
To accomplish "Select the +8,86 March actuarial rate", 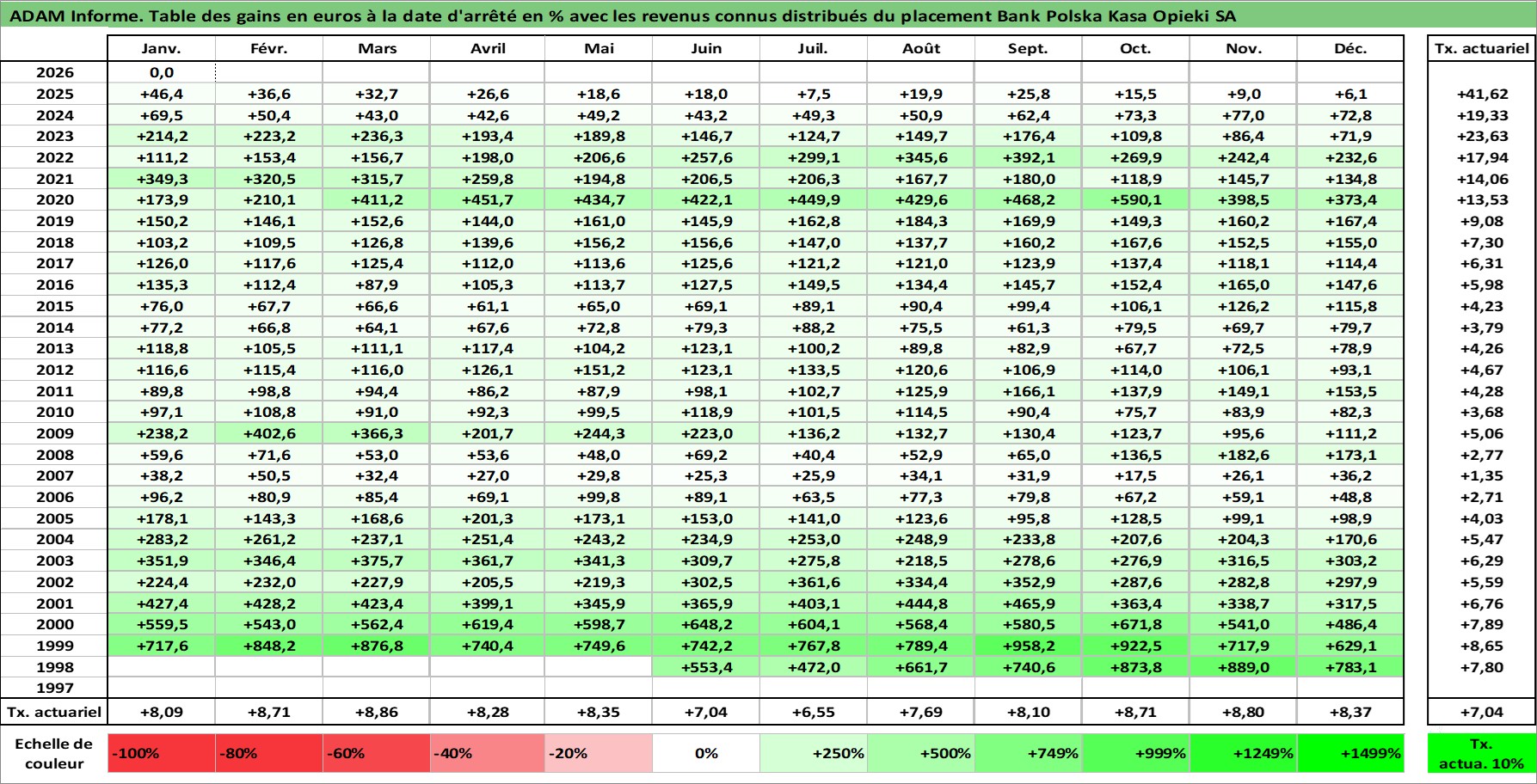I will 377,712.
